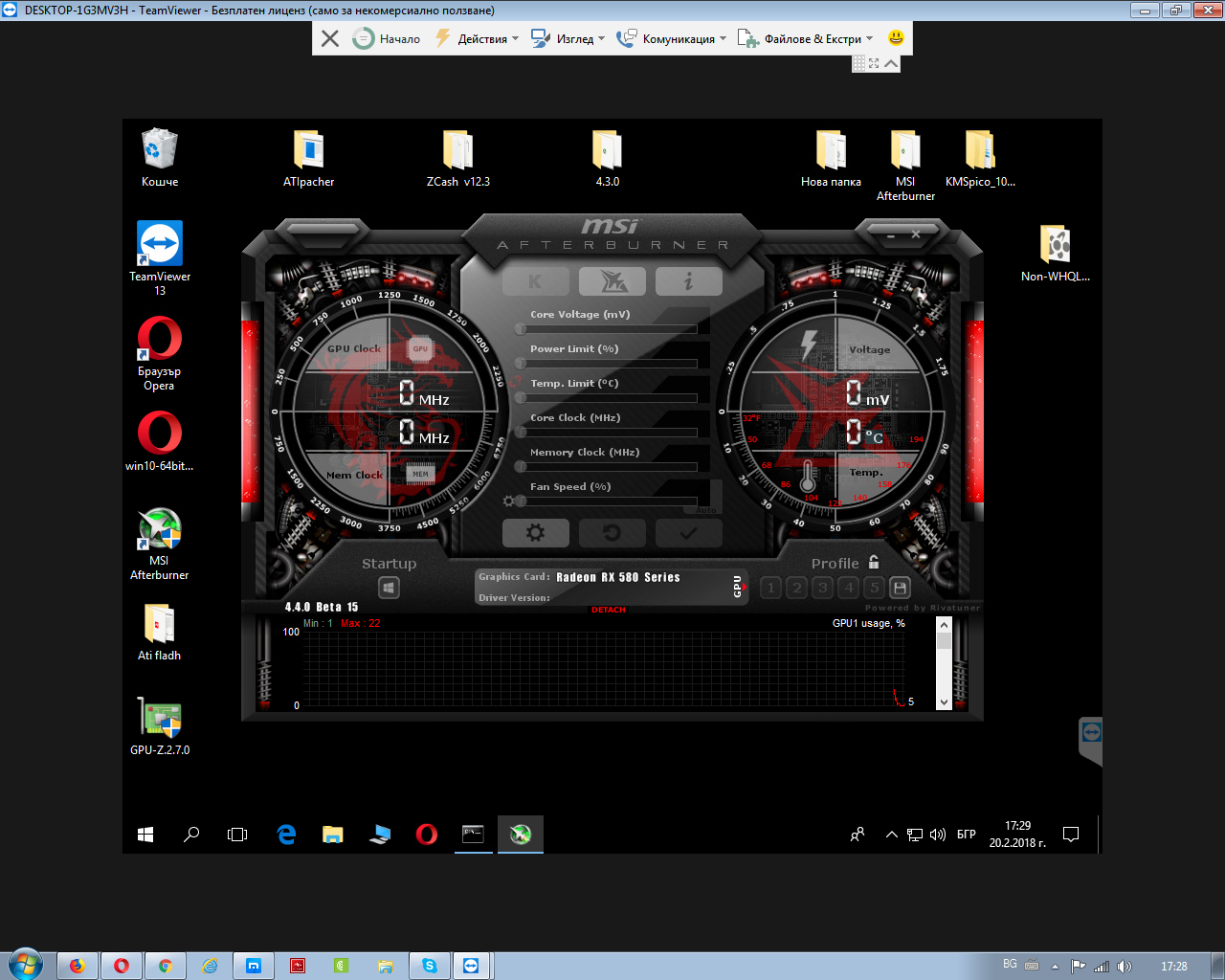
Task: Toggle apply at Windows Startup button
Action: pyautogui.click(x=389, y=588)
